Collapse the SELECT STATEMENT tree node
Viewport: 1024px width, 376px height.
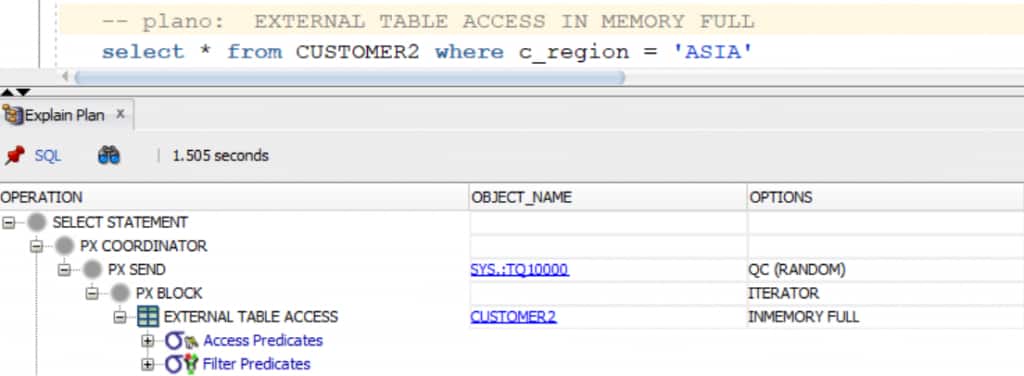(8, 223)
